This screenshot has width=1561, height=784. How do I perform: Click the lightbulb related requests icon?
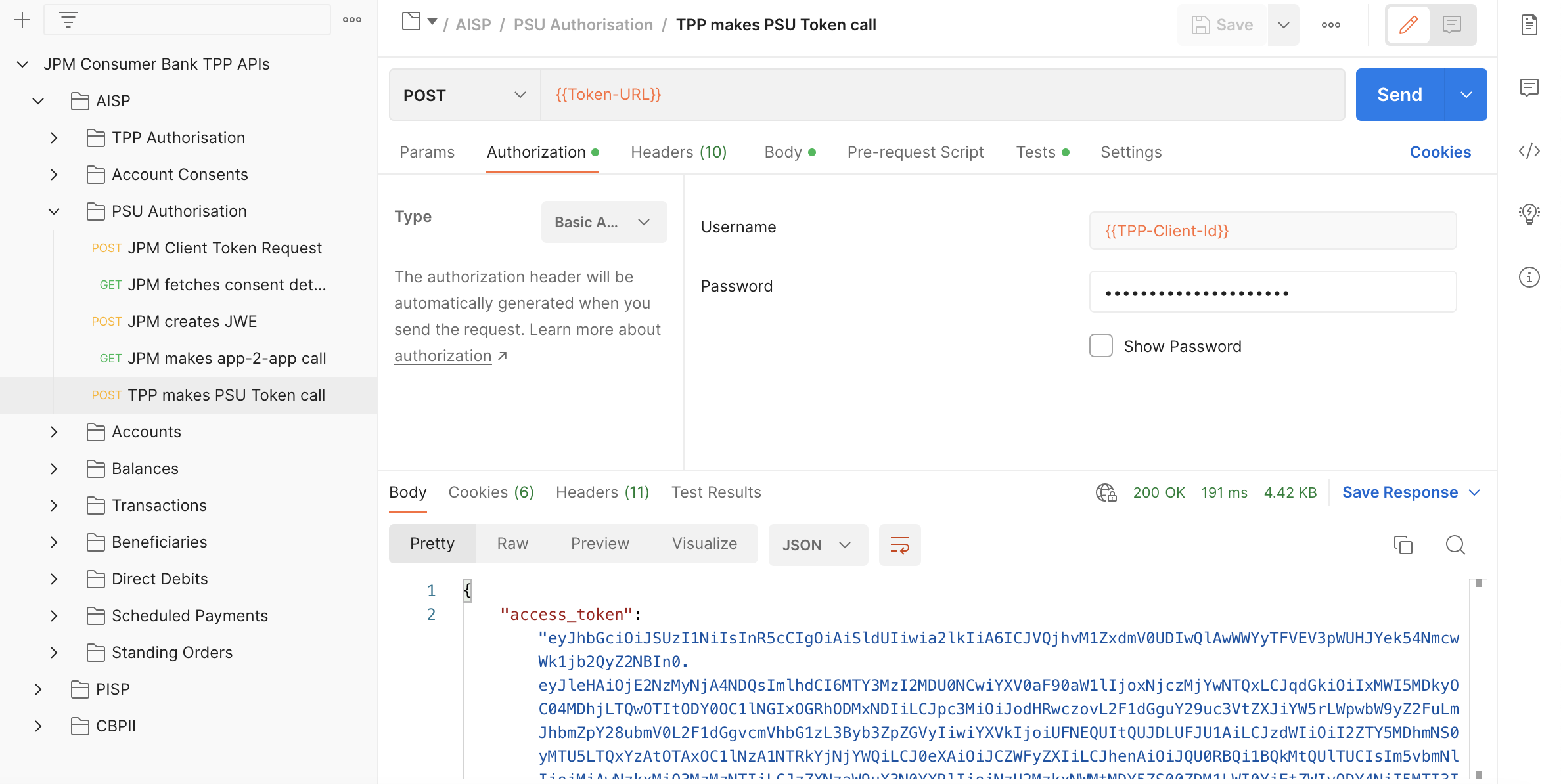pos(1529,213)
